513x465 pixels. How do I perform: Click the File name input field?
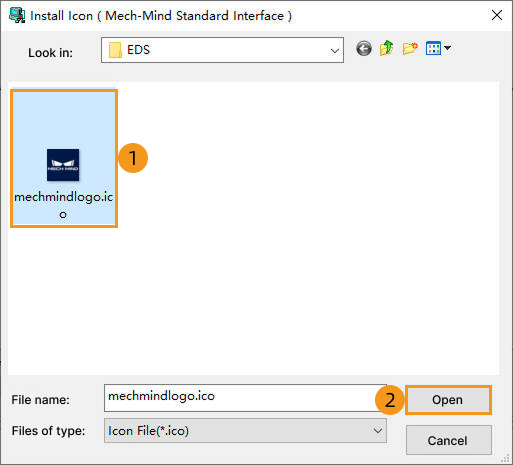[245, 398]
